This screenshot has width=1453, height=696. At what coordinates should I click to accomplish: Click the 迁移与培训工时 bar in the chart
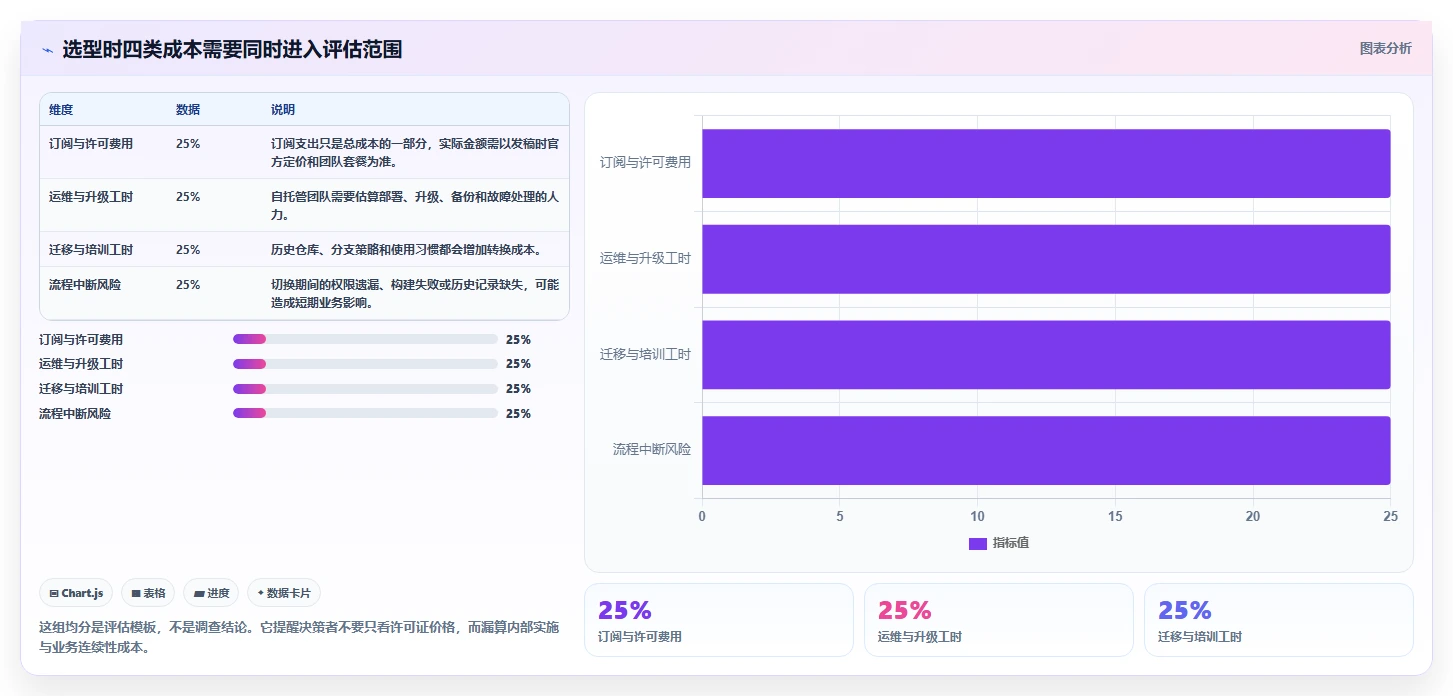pyautogui.click(x=1046, y=354)
